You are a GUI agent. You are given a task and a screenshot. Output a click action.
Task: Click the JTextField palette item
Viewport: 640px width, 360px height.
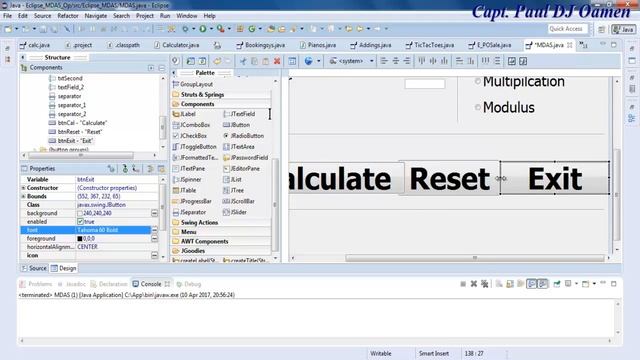[239, 114]
